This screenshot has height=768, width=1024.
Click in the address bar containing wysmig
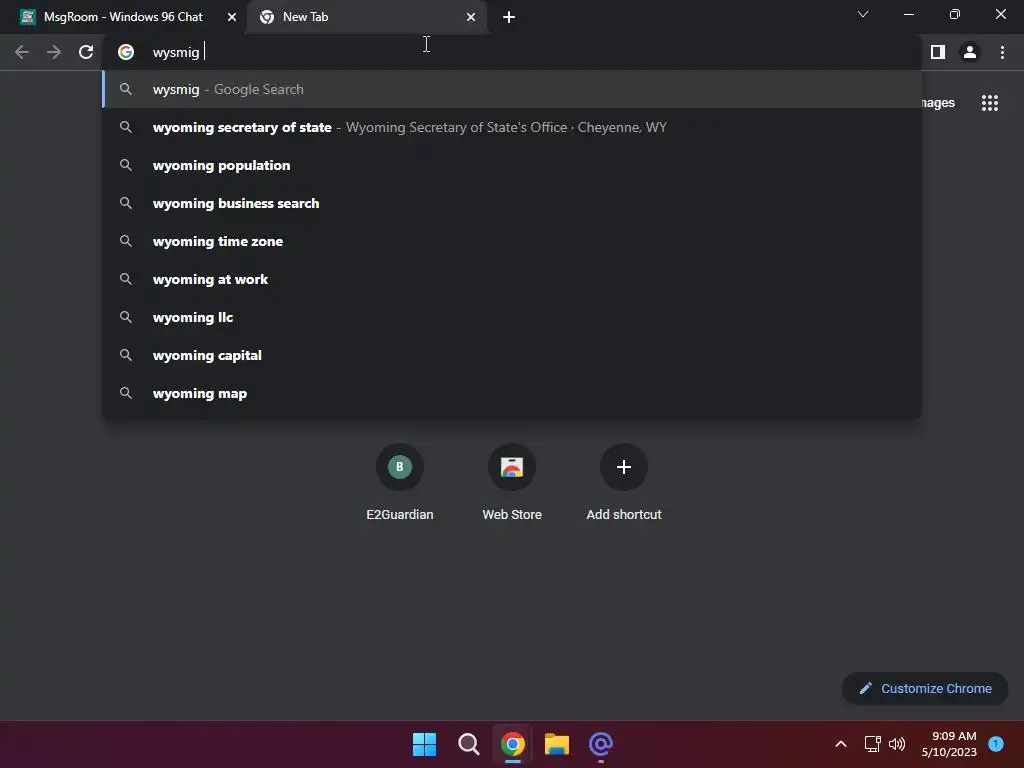512,52
